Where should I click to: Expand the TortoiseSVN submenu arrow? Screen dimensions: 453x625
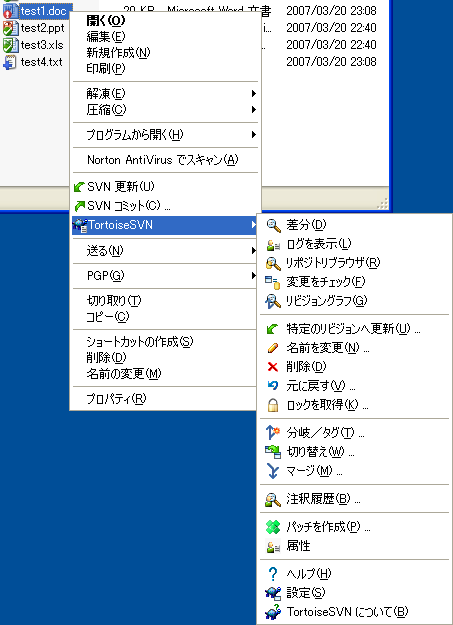click(x=254, y=225)
